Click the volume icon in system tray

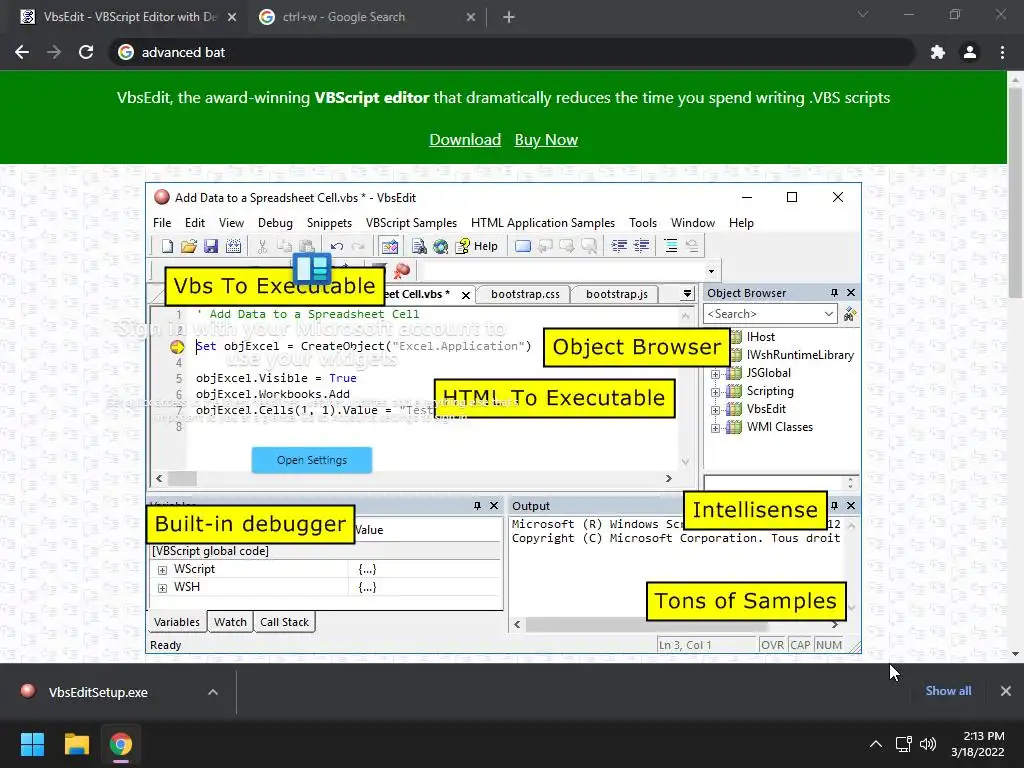coord(927,744)
